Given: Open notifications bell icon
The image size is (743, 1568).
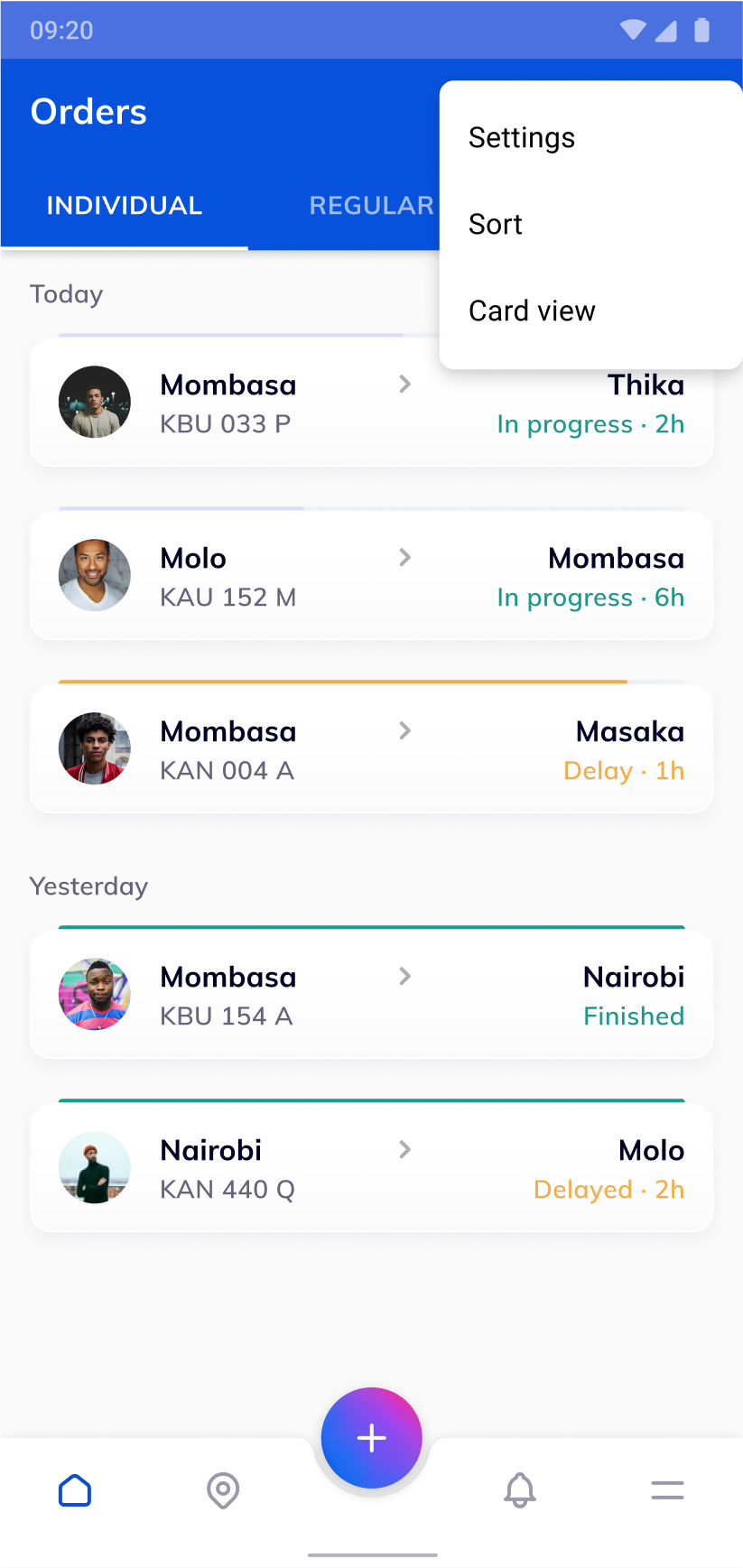Looking at the screenshot, I should [x=520, y=1490].
